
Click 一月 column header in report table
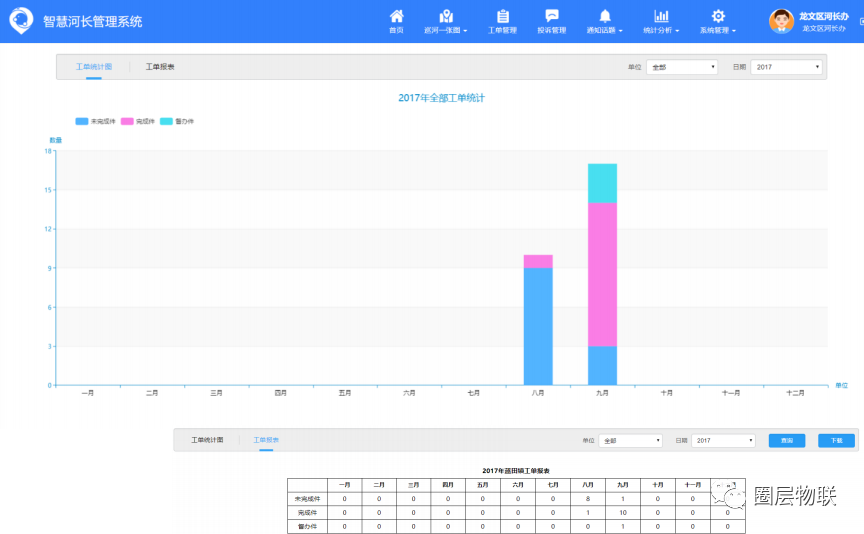(344, 485)
